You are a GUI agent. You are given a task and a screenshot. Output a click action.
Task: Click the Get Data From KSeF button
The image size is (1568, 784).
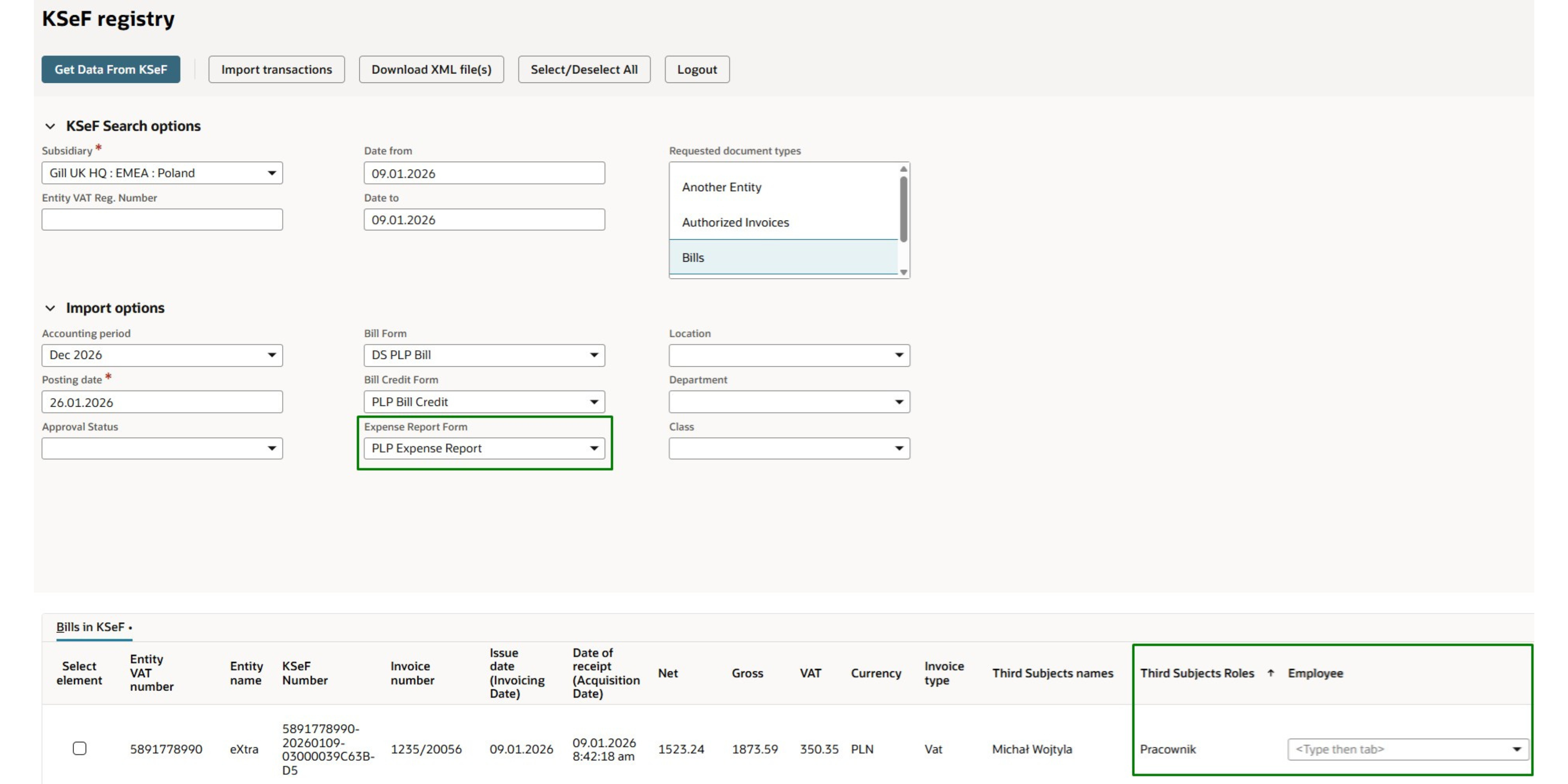110,69
